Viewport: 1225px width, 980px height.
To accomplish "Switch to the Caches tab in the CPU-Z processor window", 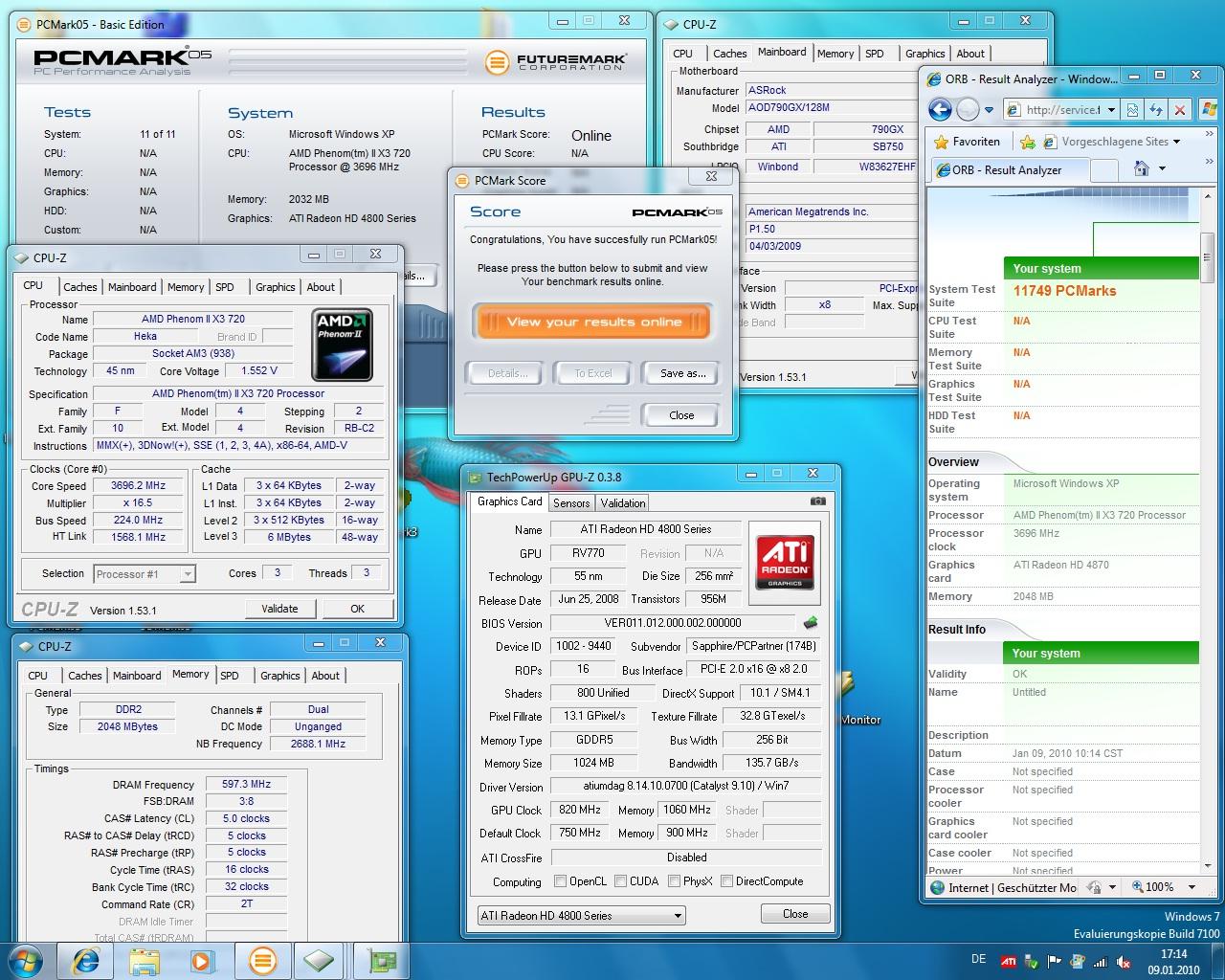I will point(80,287).
